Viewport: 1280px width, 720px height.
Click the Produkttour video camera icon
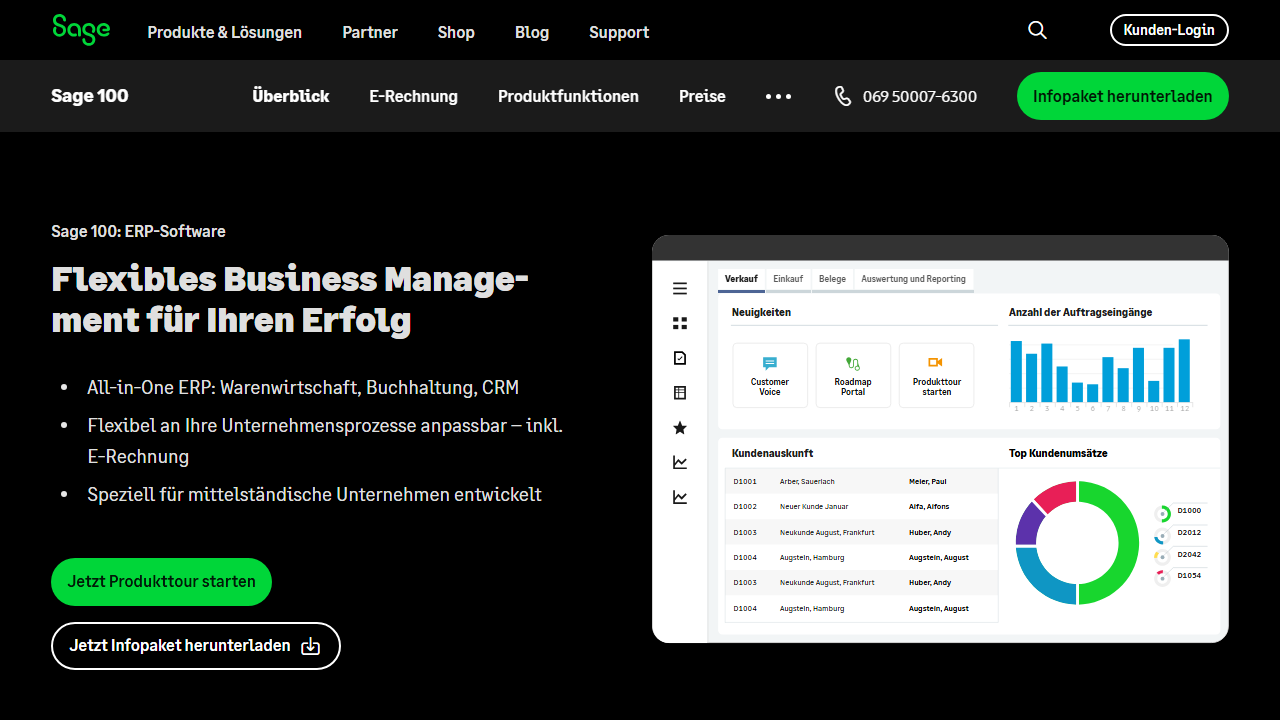[935, 363]
